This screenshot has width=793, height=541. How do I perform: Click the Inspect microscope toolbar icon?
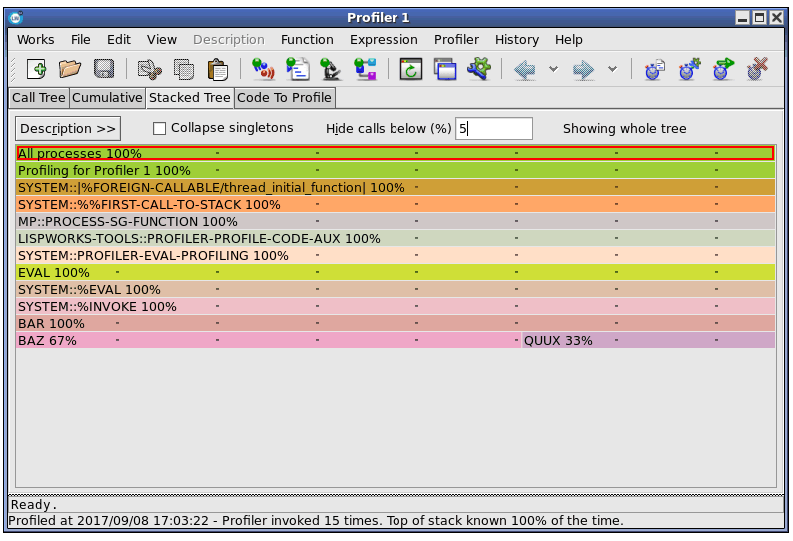pyautogui.click(x=331, y=69)
